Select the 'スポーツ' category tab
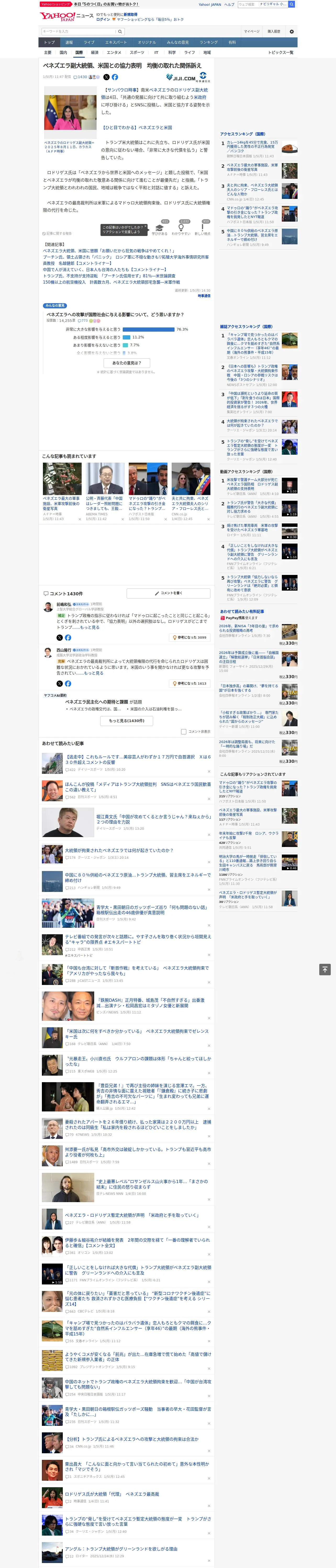This screenshot has width=336, height=1568. click(137, 52)
